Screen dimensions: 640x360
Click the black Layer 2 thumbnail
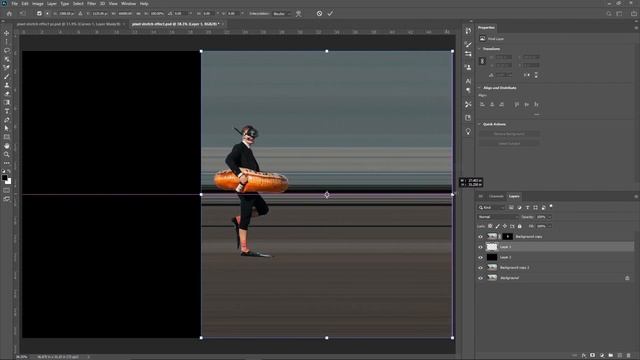tap(492, 258)
